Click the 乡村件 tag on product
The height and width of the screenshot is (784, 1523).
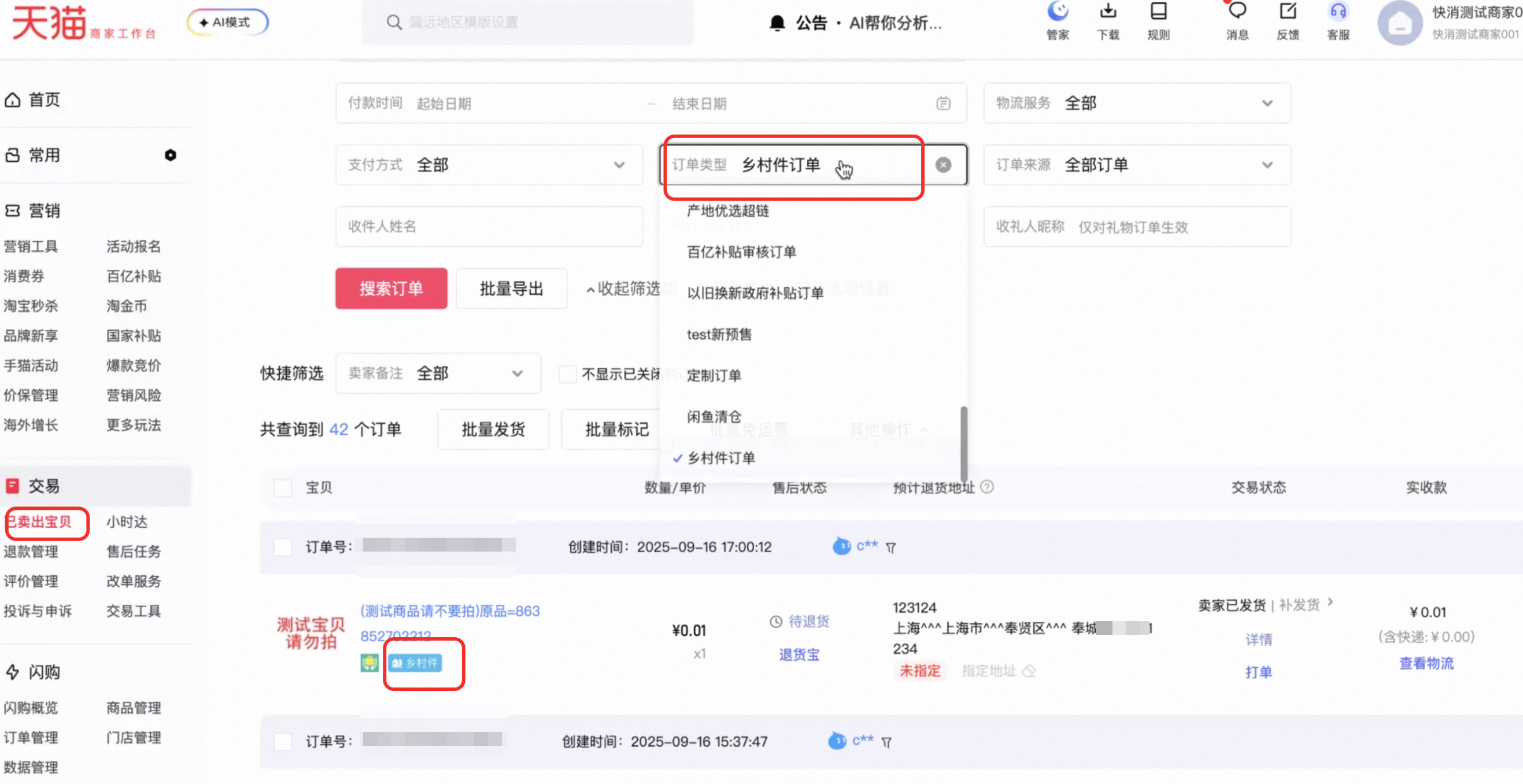tap(415, 663)
